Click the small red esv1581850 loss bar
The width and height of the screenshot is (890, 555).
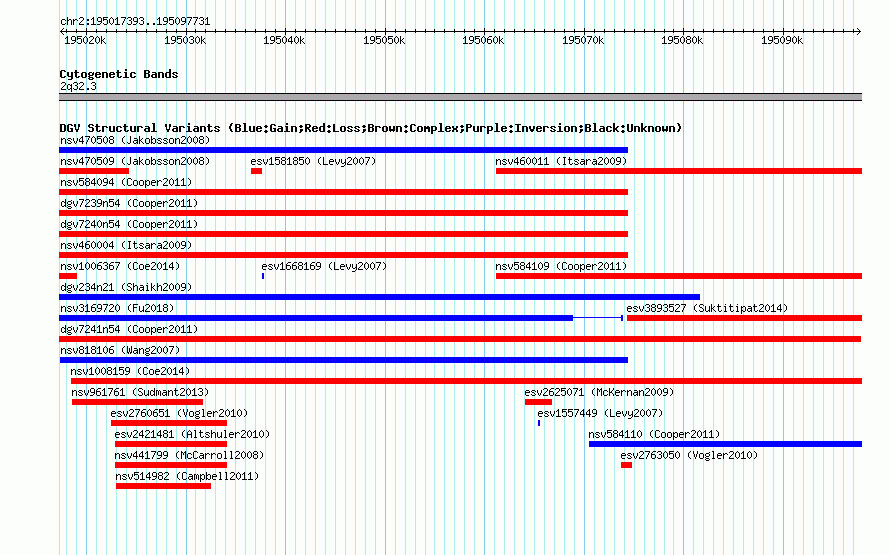click(x=257, y=171)
